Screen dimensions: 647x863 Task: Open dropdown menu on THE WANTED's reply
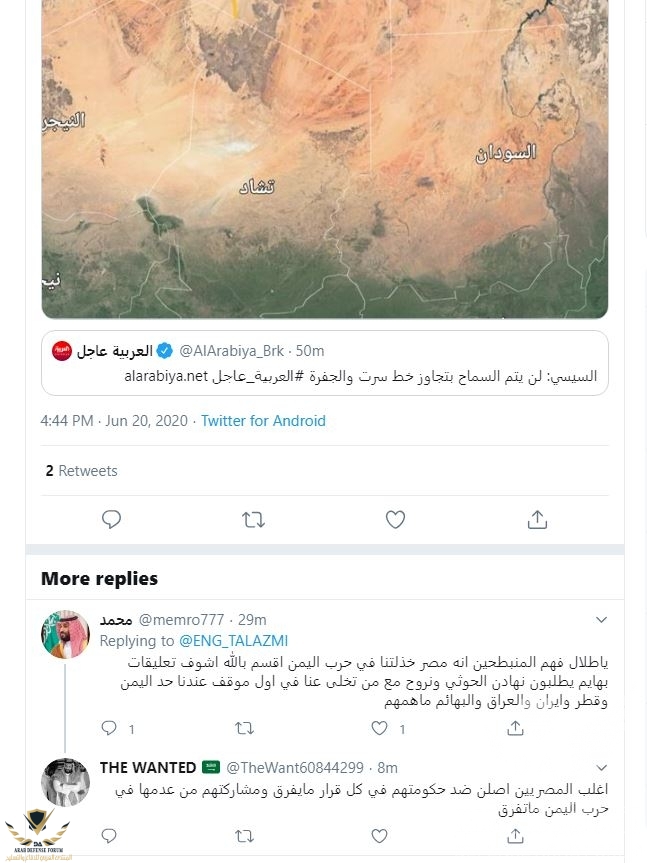pos(601,767)
